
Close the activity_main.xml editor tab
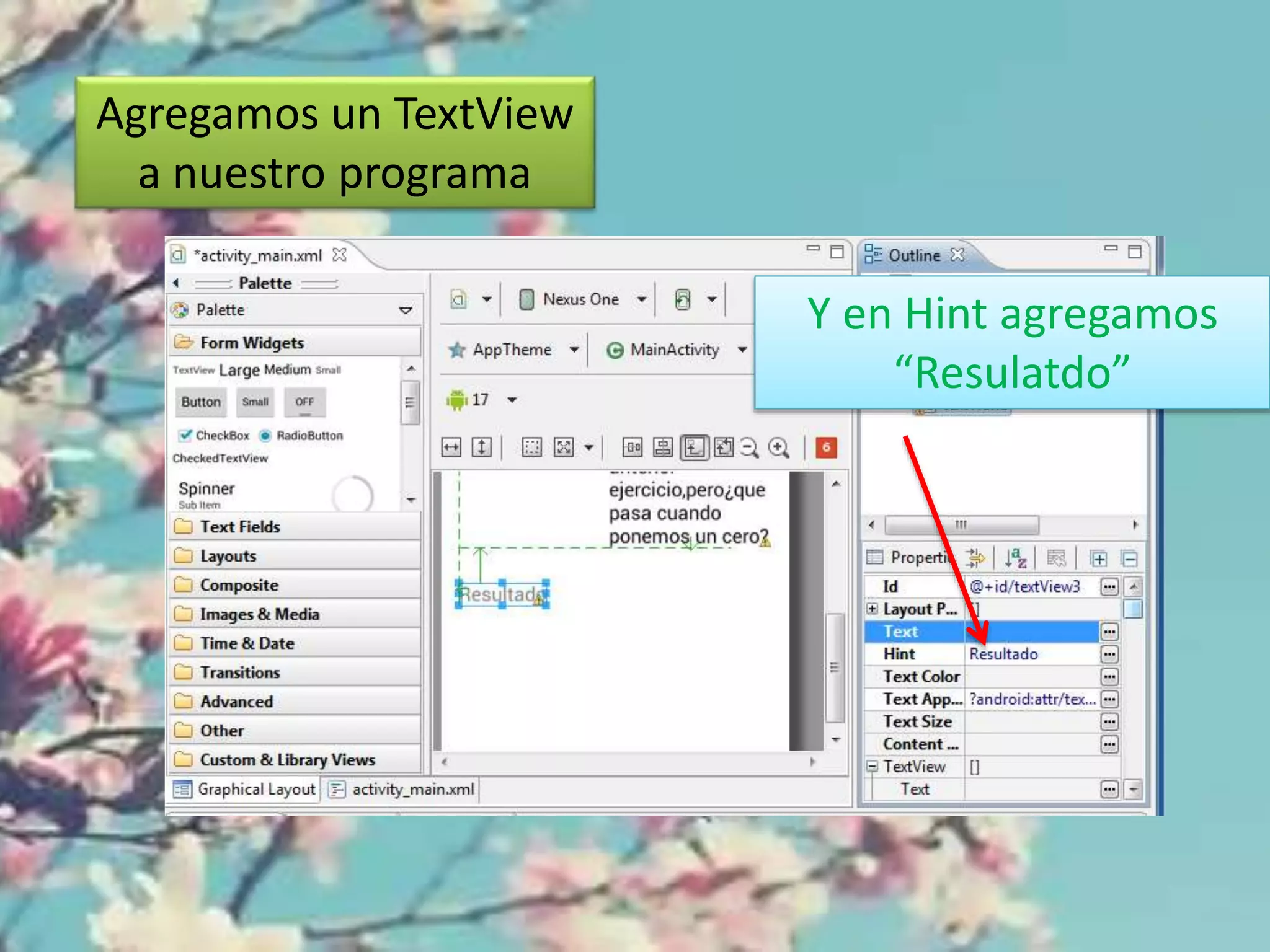339,255
